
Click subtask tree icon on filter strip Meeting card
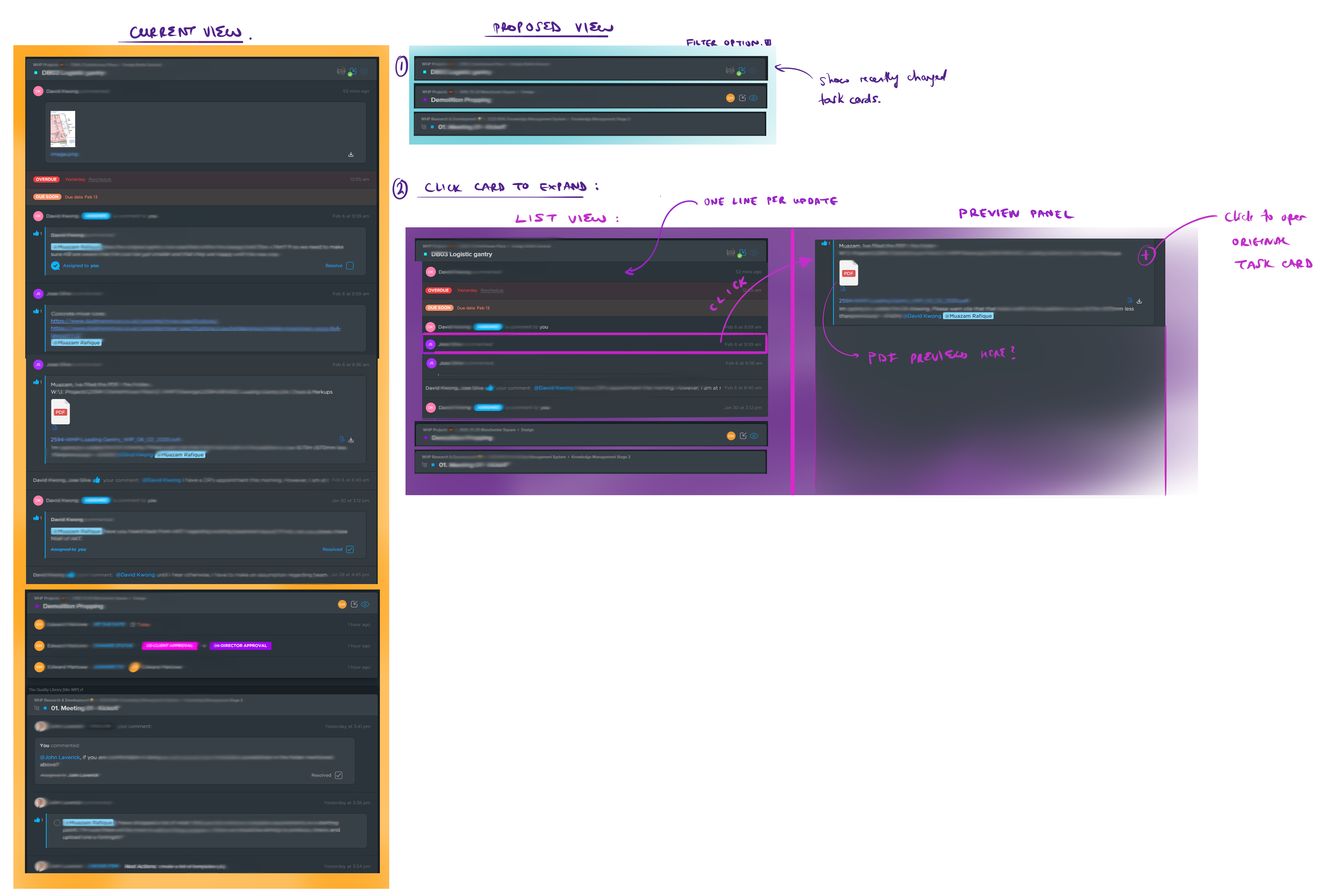pos(424,127)
